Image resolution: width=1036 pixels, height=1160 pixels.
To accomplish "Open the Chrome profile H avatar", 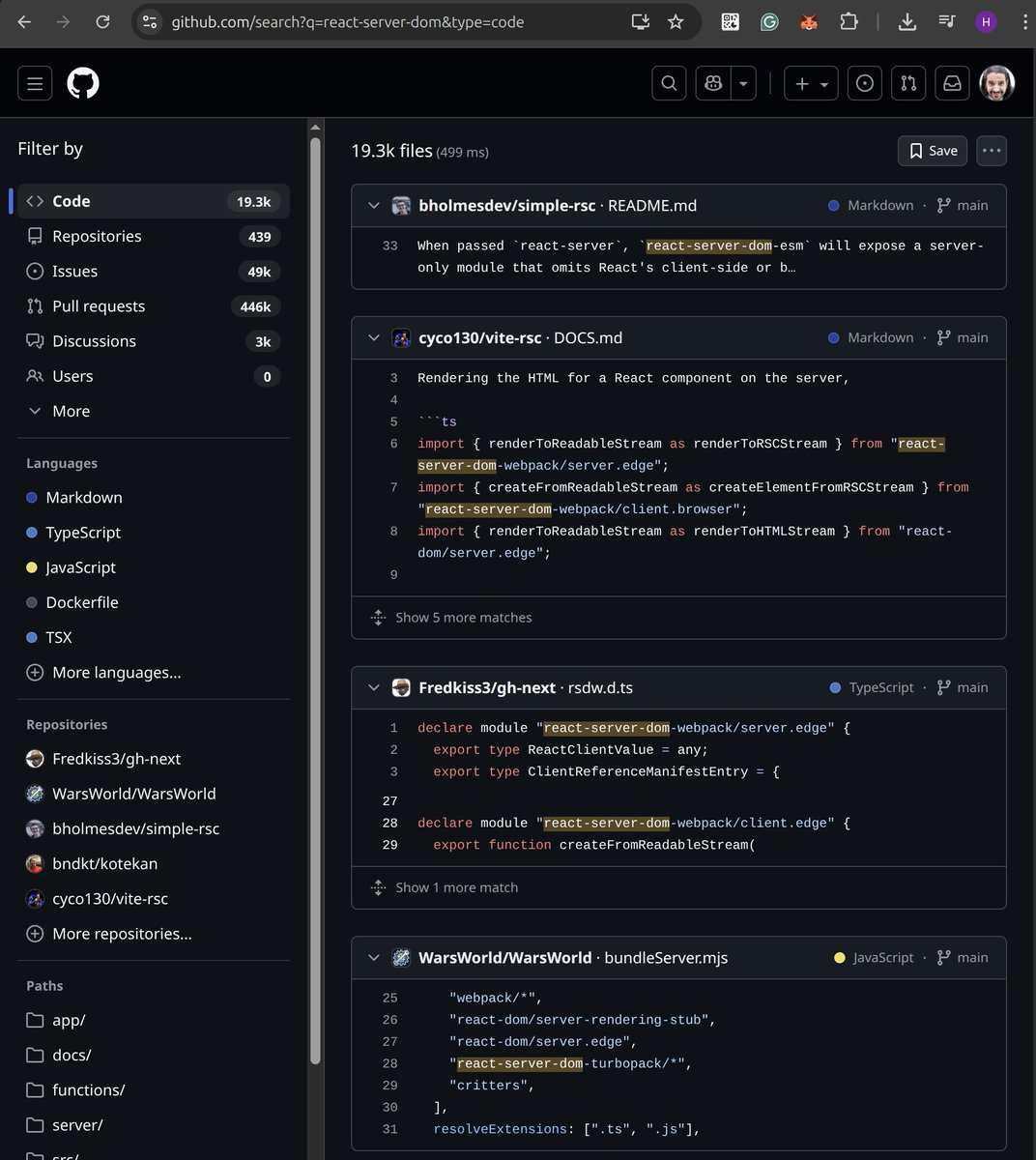I will [x=986, y=21].
